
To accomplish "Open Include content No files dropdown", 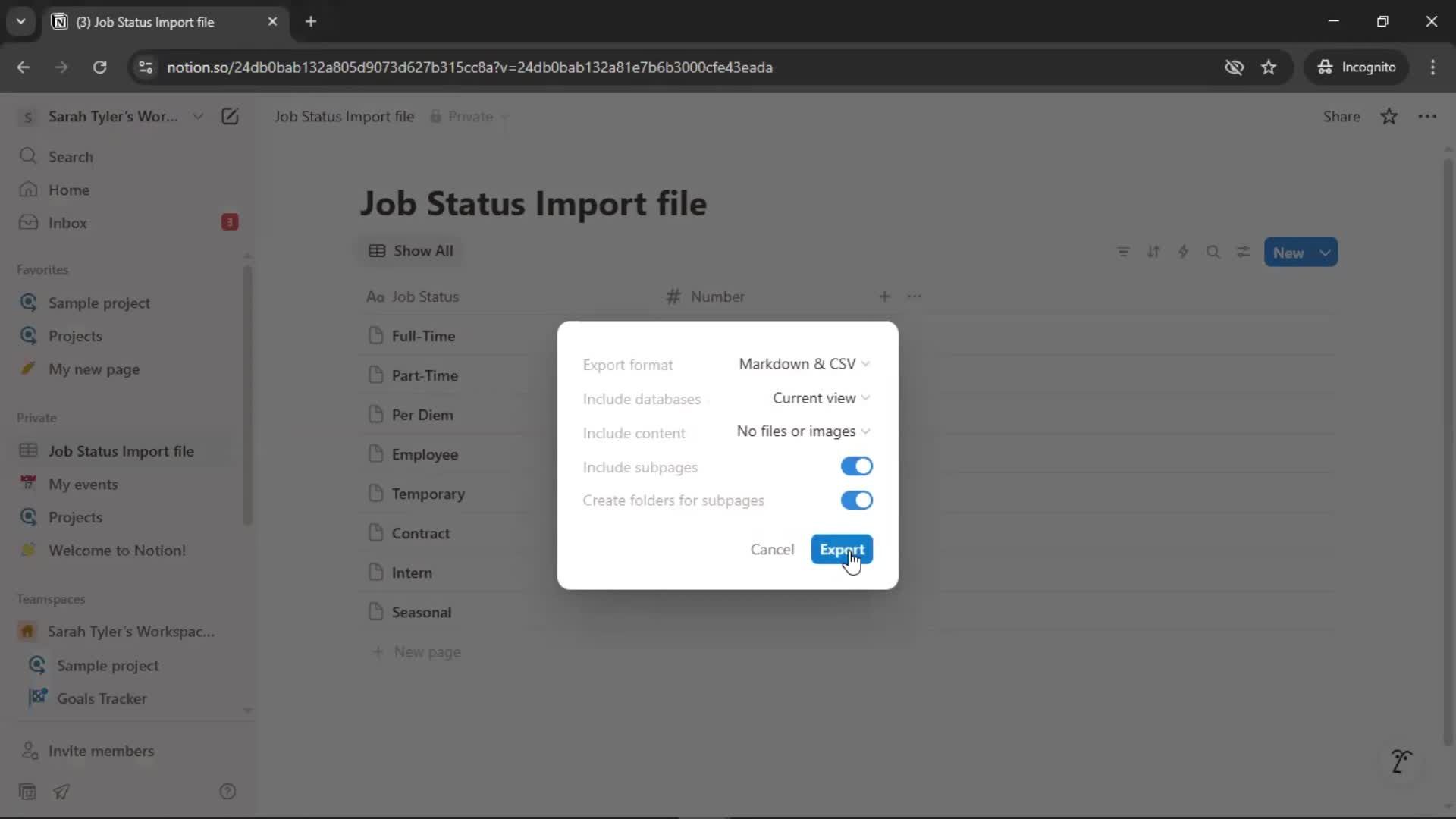I will 803,431.
